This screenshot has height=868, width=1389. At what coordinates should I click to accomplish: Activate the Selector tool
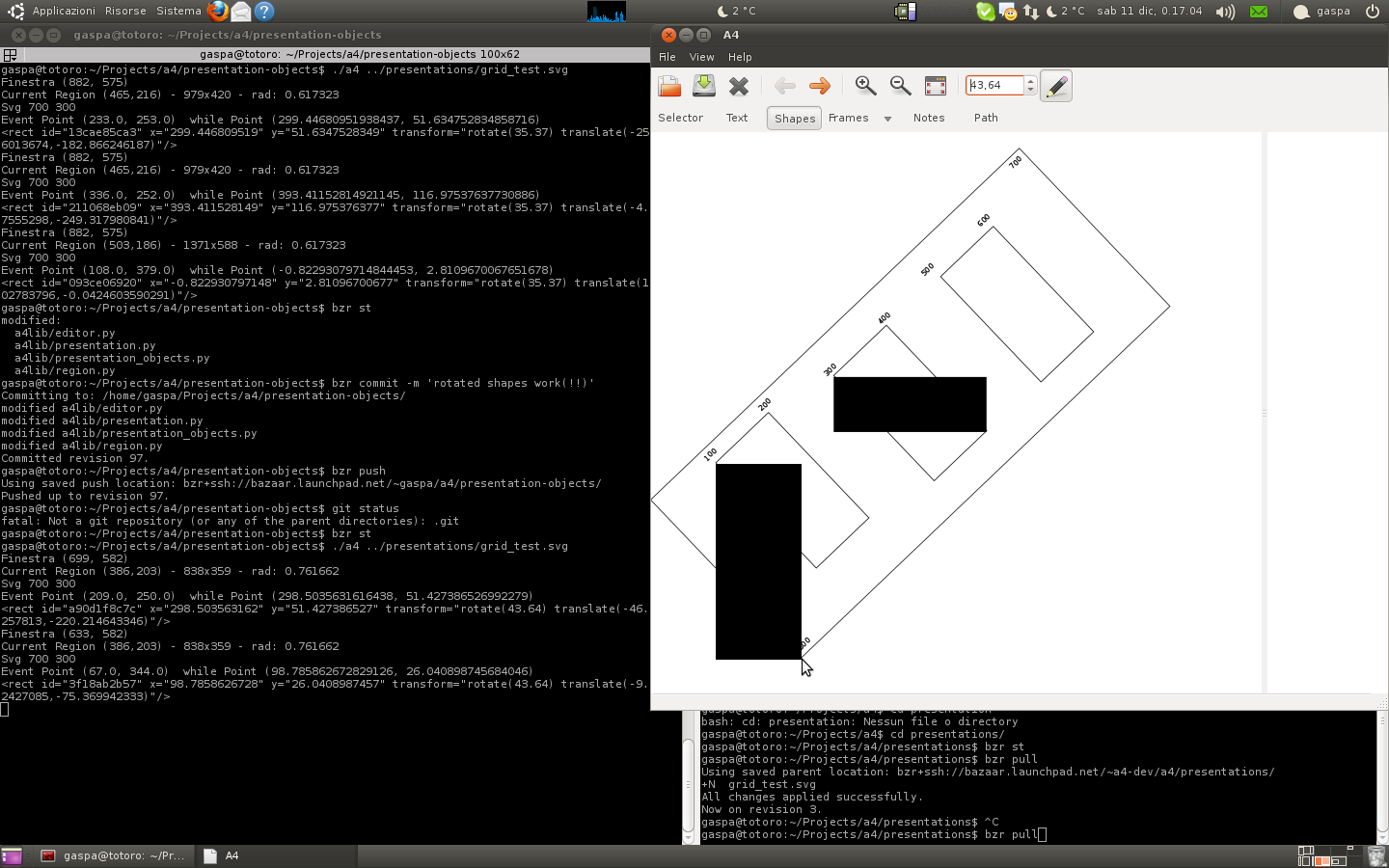click(x=680, y=118)
